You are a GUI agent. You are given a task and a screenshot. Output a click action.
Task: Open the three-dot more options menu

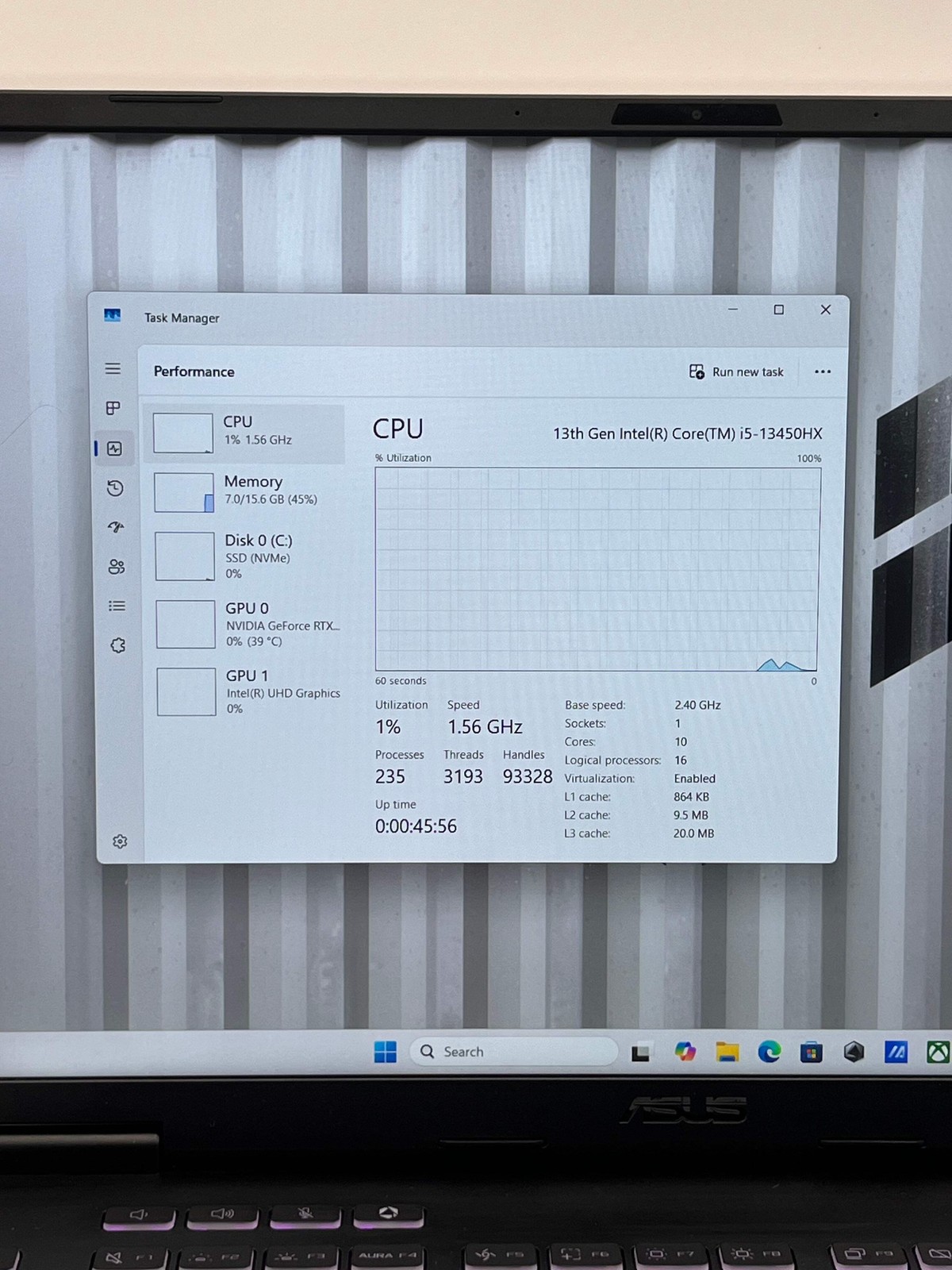(823, 371)
